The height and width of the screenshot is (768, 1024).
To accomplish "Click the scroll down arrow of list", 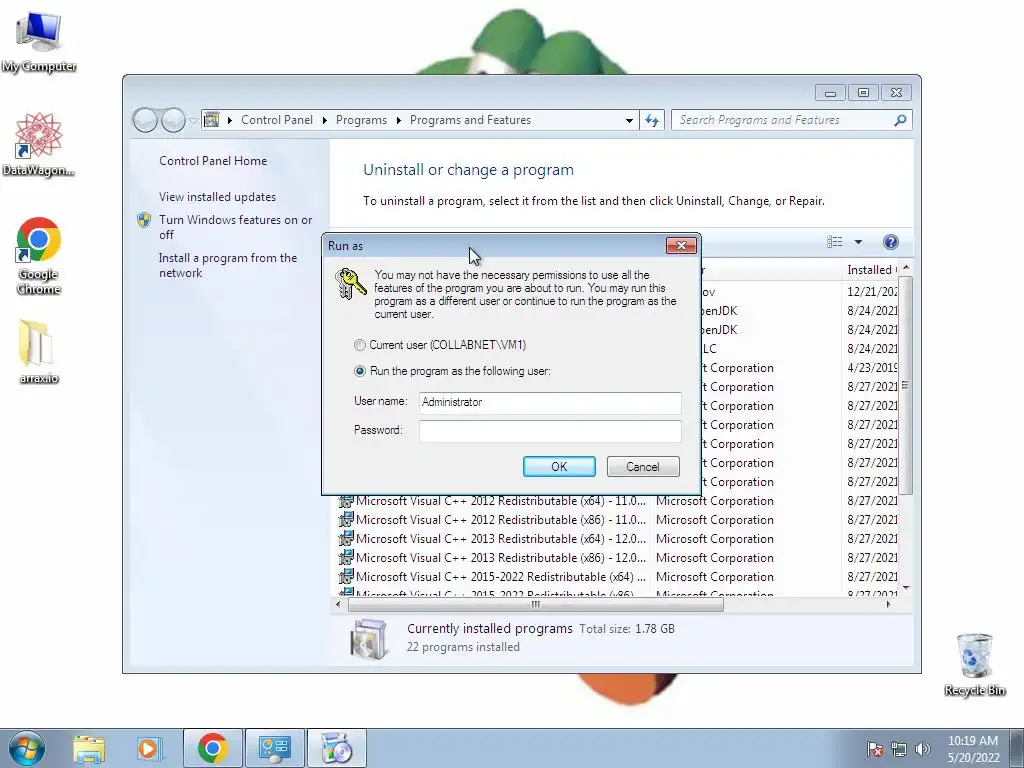I will 905,588.
